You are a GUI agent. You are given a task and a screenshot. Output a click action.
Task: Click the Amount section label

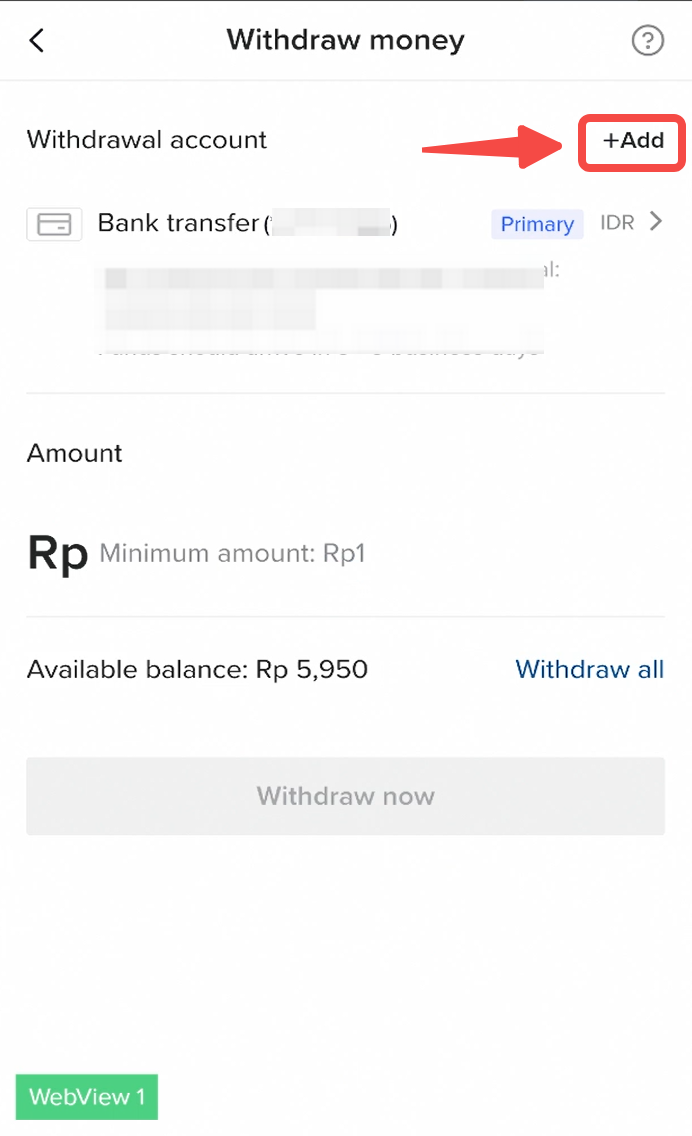(75, 453)
